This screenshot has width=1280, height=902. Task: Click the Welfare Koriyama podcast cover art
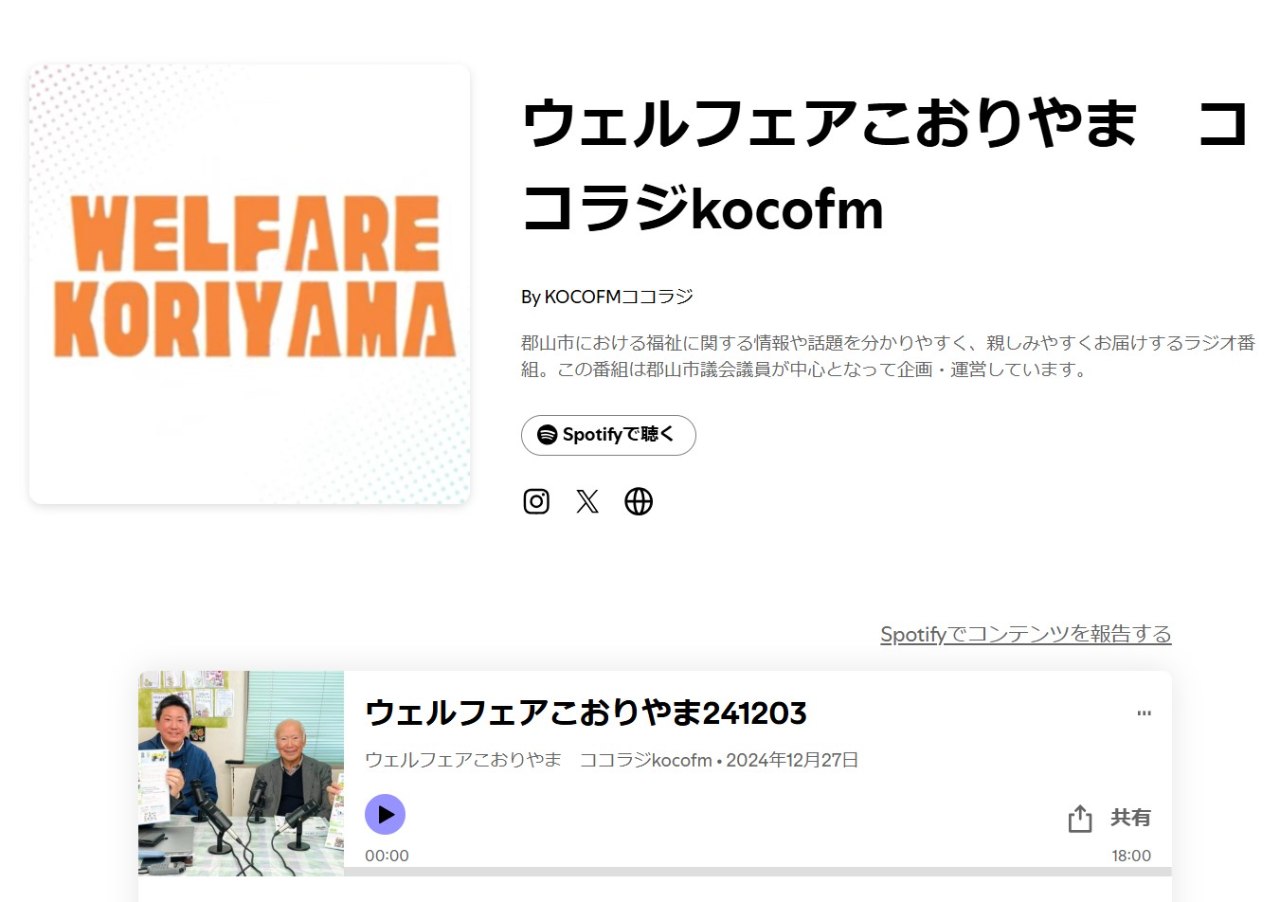pos(250,284)
